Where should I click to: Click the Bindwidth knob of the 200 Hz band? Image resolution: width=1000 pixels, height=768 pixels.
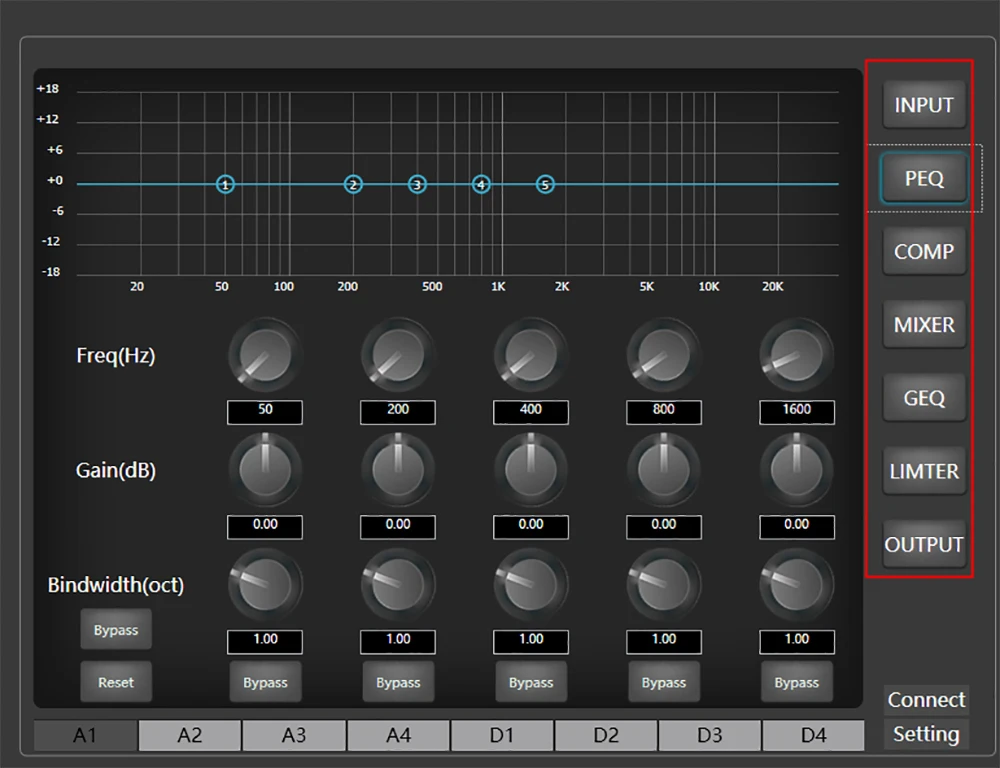[398, 584]
